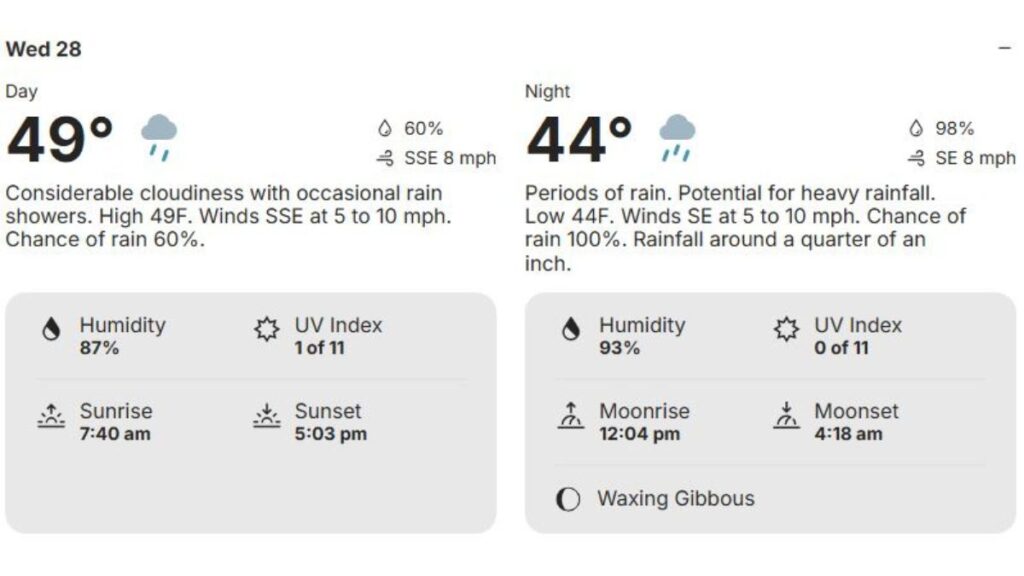The height and width of the screenshot is (576, 1024).
Task: Click the 44° nighttime temperature
Action: tap(578, 140)
